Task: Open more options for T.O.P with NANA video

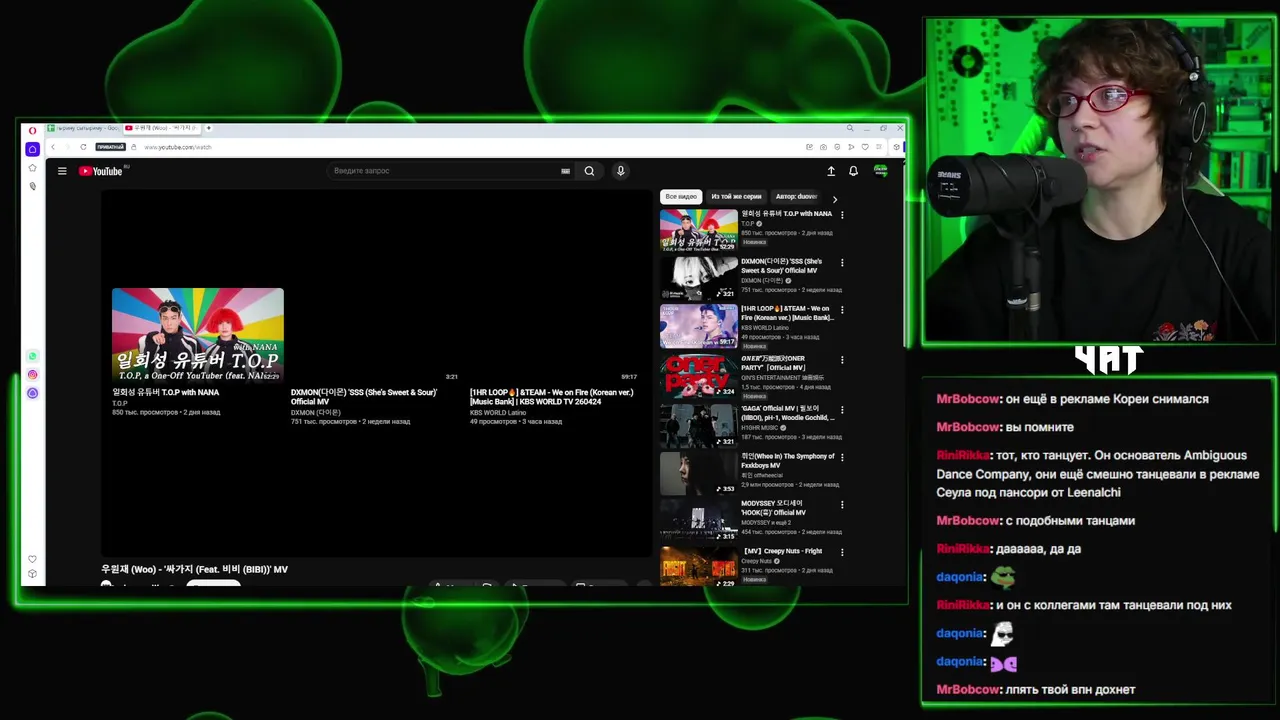Action: (x=842, y=215)
